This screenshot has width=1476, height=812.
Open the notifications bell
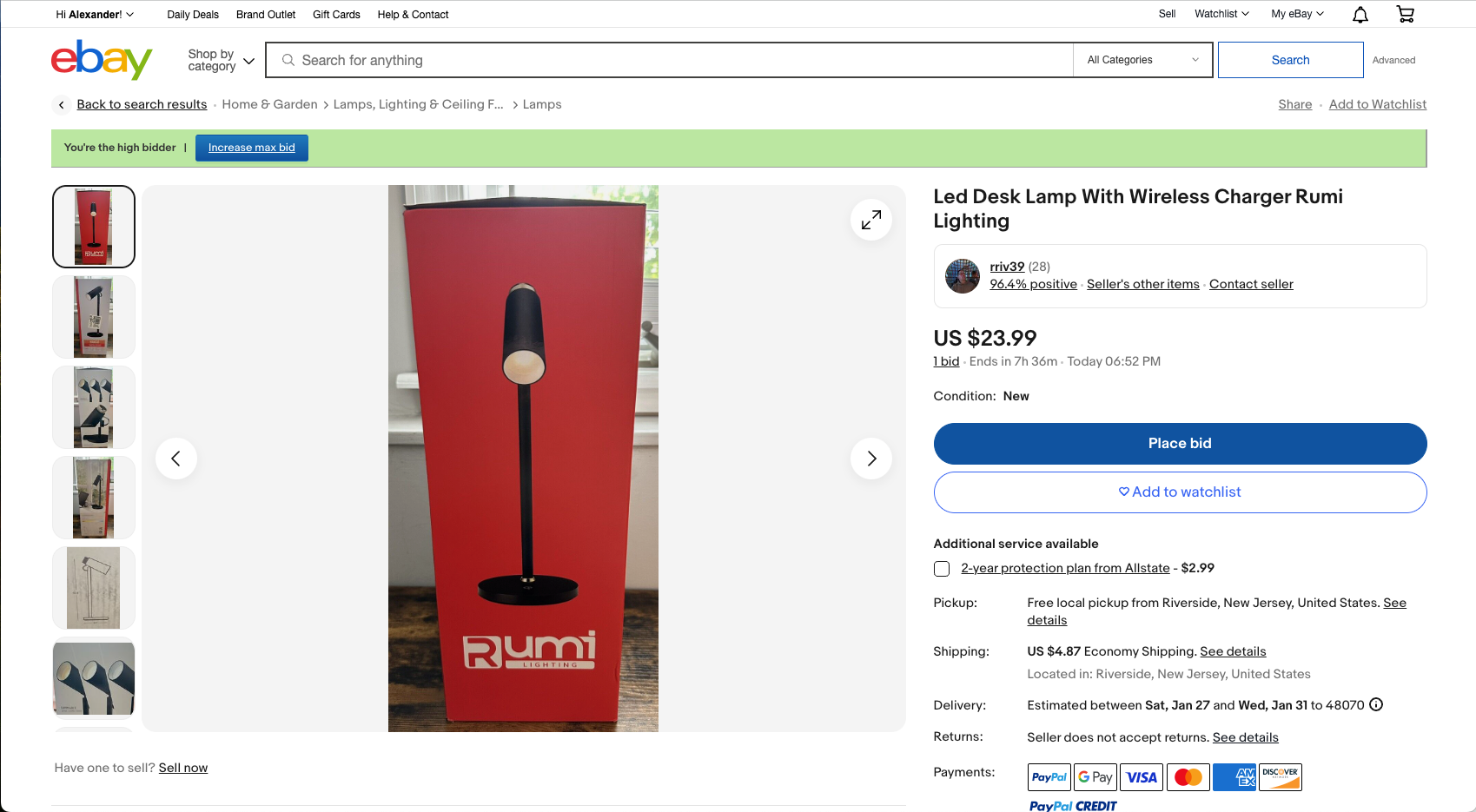coord(1360,14)
